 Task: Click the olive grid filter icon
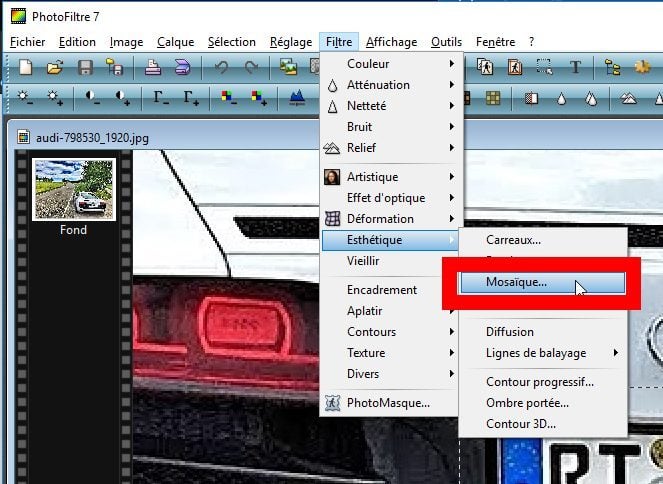coord(493,98)
